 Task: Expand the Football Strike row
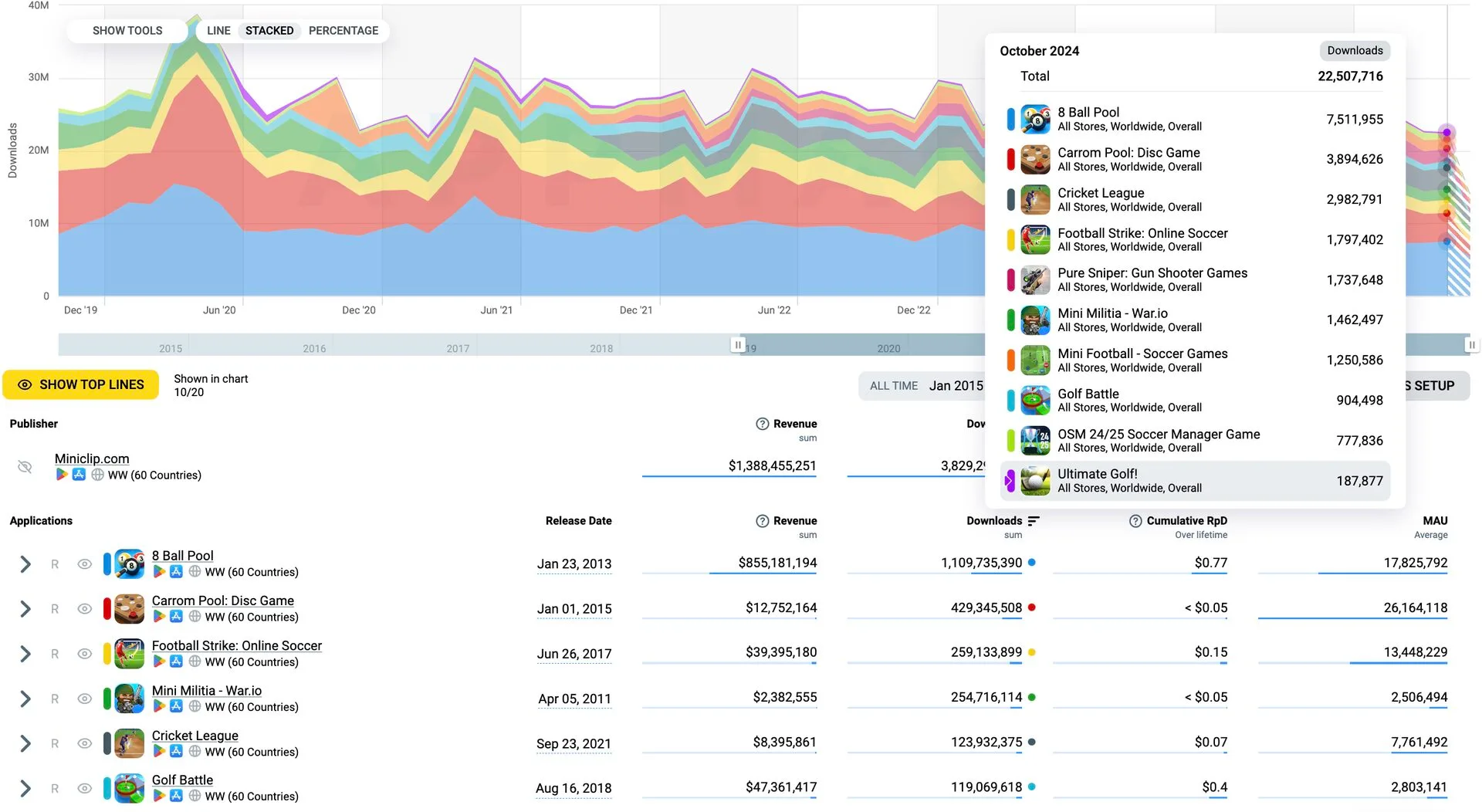(25, 654)
